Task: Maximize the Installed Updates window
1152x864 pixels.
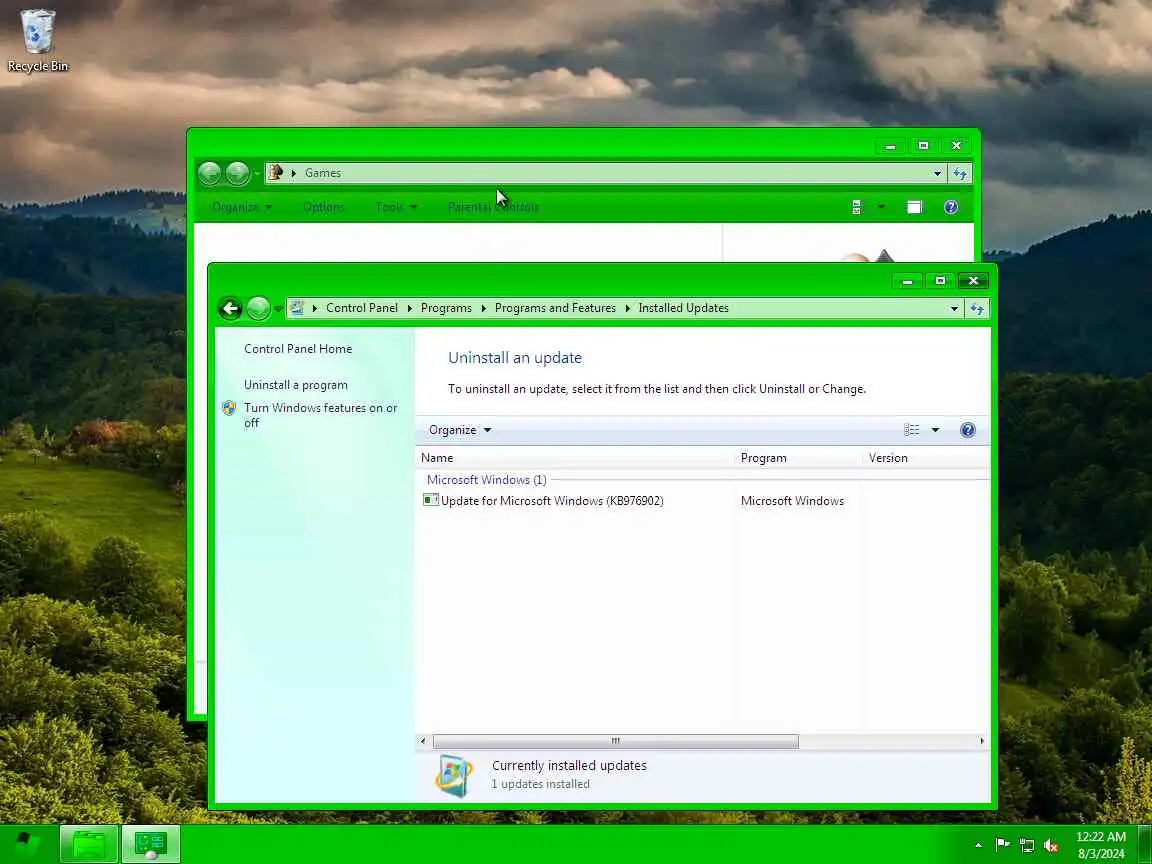Action: [940, 281]
